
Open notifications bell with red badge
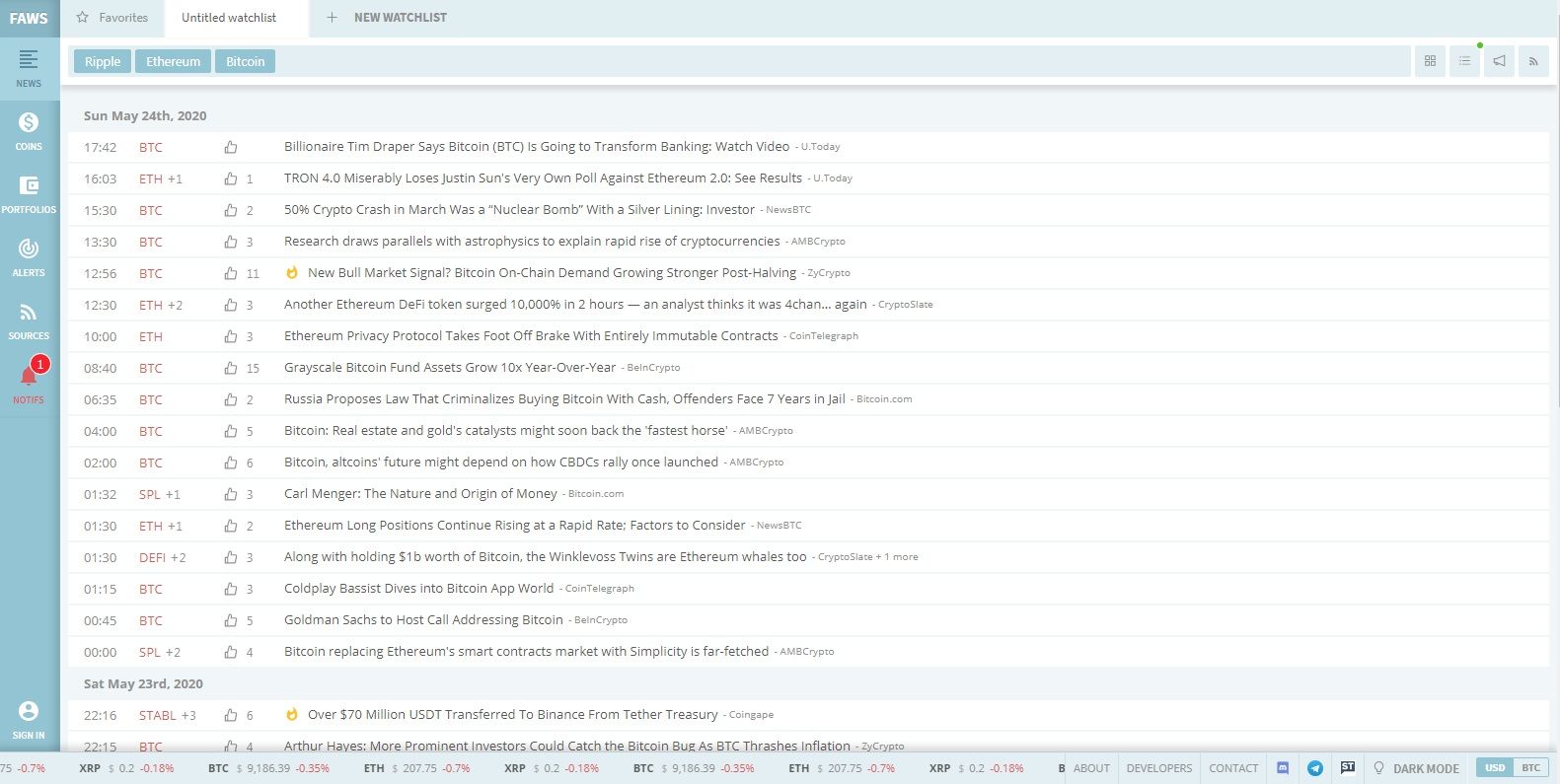(x=29, y=382)
